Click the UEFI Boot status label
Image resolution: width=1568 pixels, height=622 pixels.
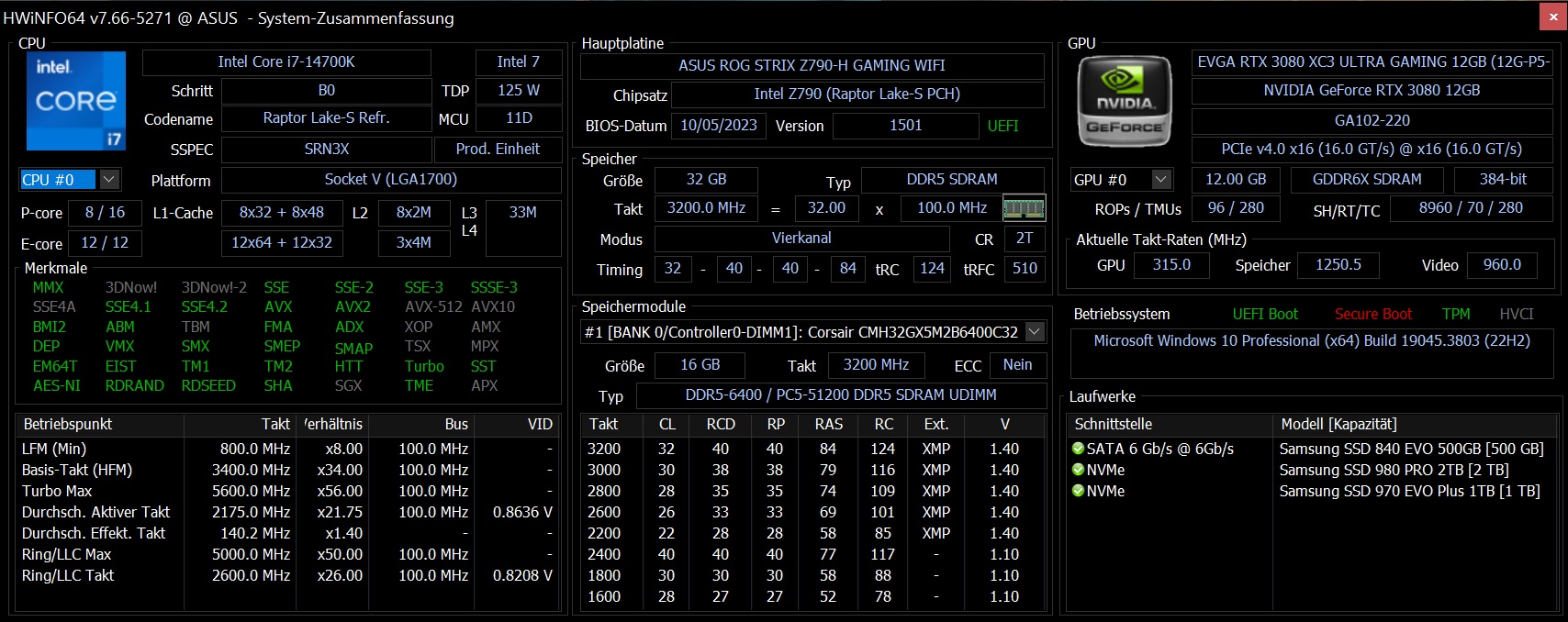tap(1265, 315)
